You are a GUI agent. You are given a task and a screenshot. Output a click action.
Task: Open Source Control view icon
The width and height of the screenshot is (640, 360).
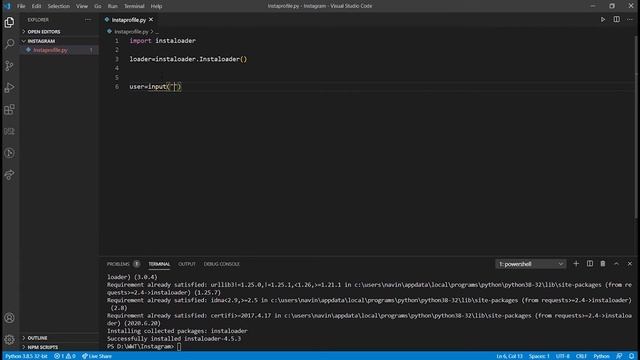[9, 66]
